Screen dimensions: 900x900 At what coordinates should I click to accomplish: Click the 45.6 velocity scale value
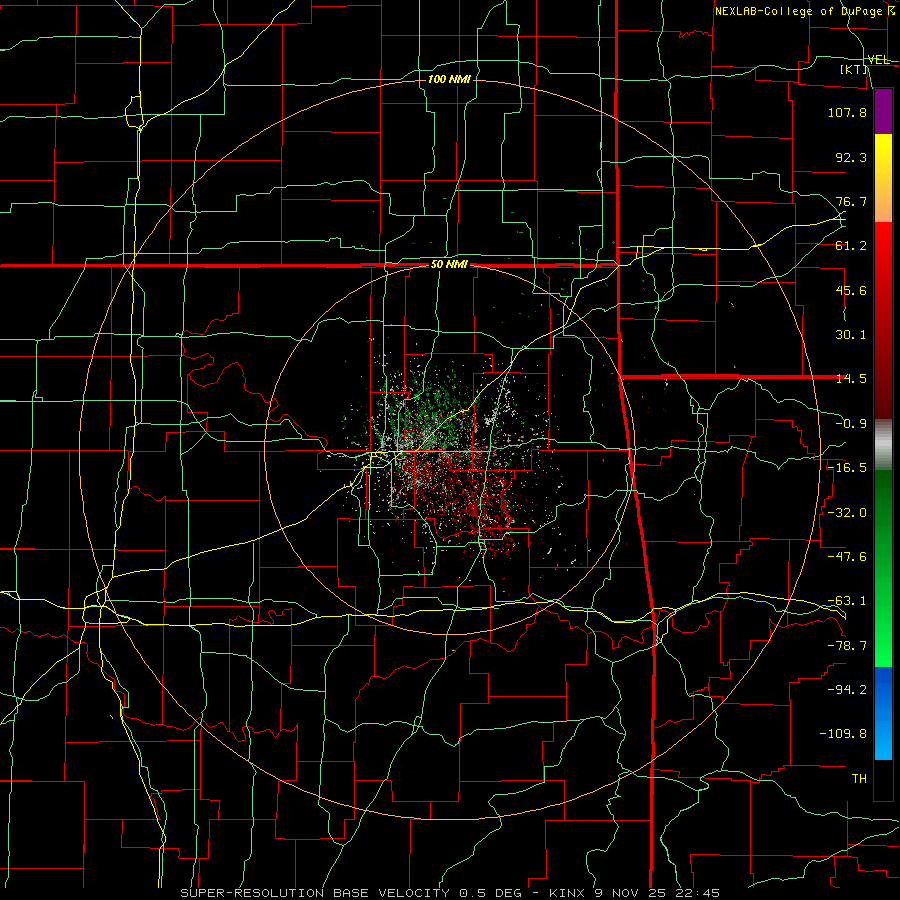click(x=851, y=290)
